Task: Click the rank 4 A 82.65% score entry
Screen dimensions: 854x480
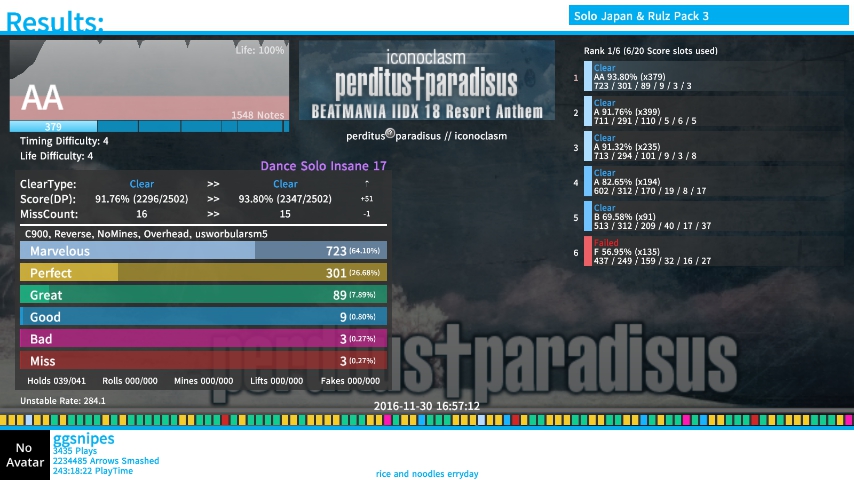Action: click(656, 182)
